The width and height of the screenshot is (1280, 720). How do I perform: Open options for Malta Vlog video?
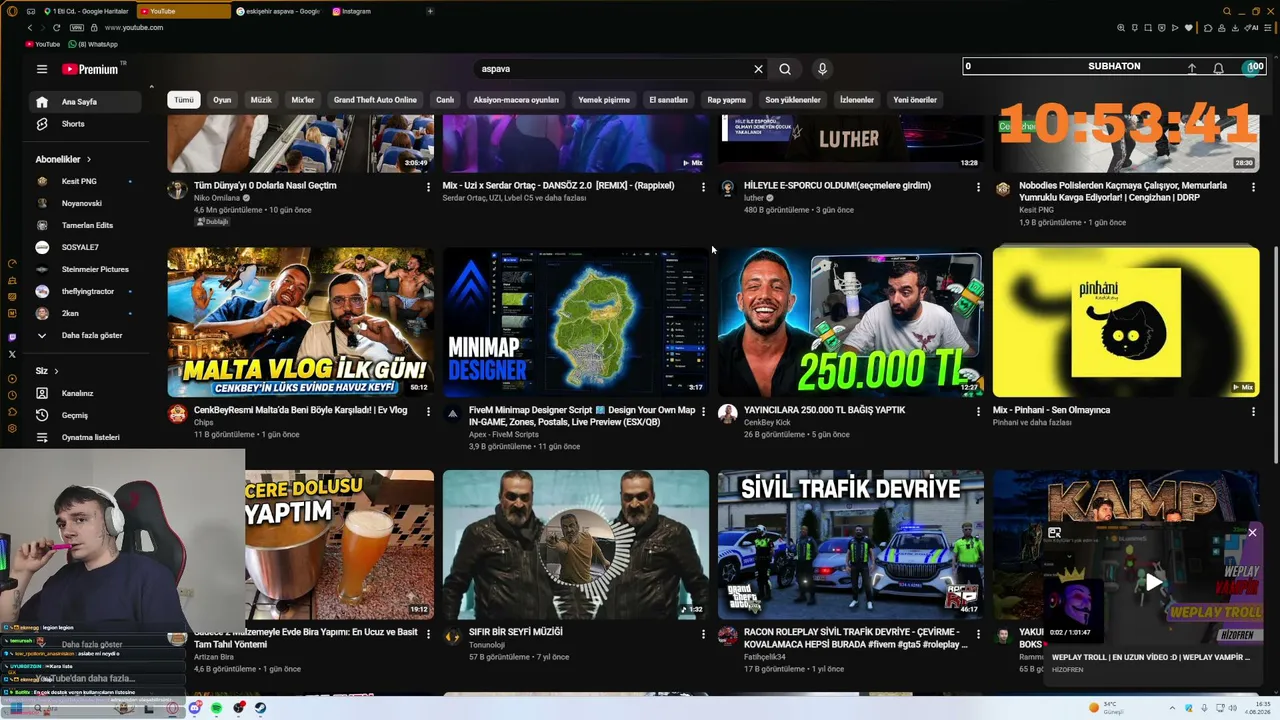pos(428,411)
